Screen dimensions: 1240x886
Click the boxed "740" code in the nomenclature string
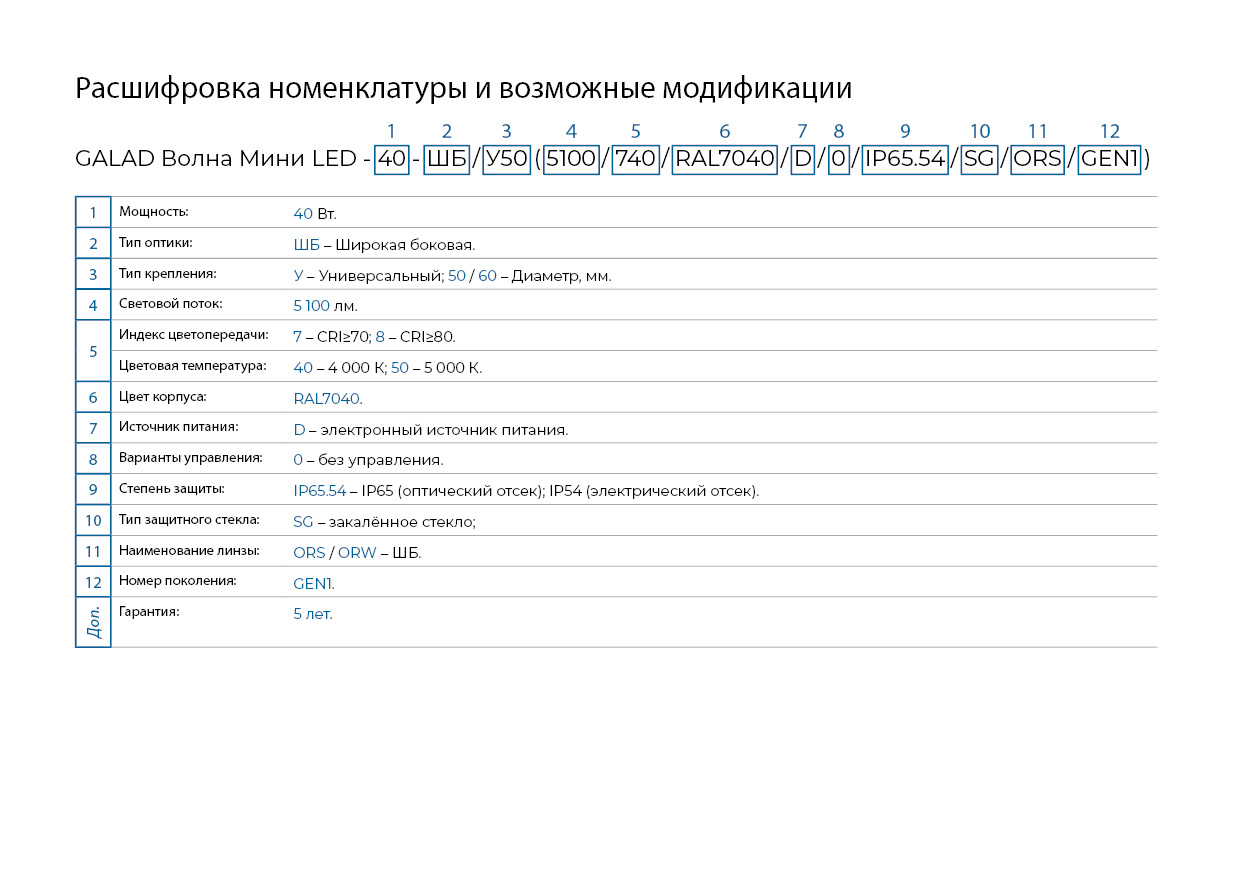point(635,159)
